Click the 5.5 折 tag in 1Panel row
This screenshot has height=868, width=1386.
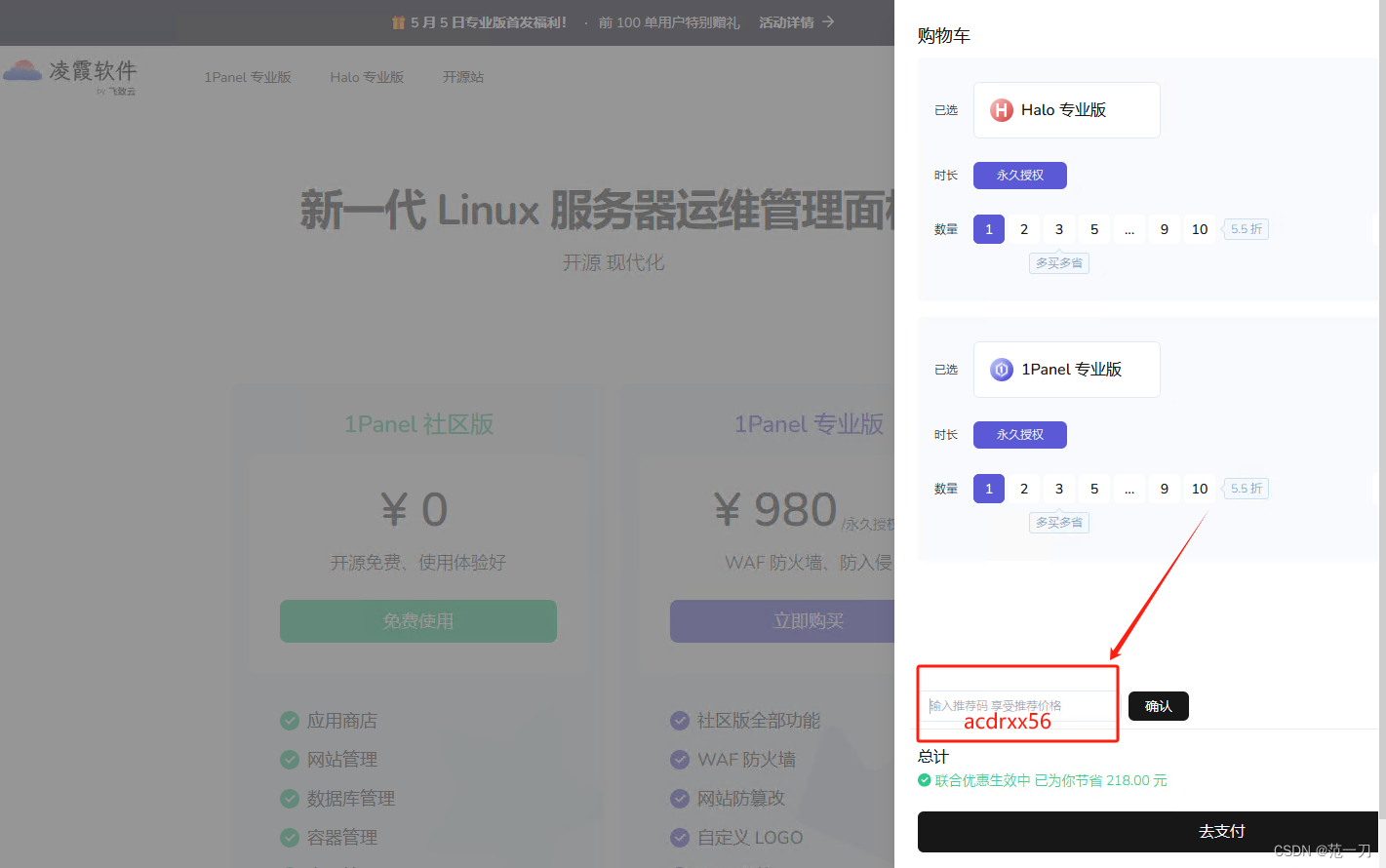1247,489
